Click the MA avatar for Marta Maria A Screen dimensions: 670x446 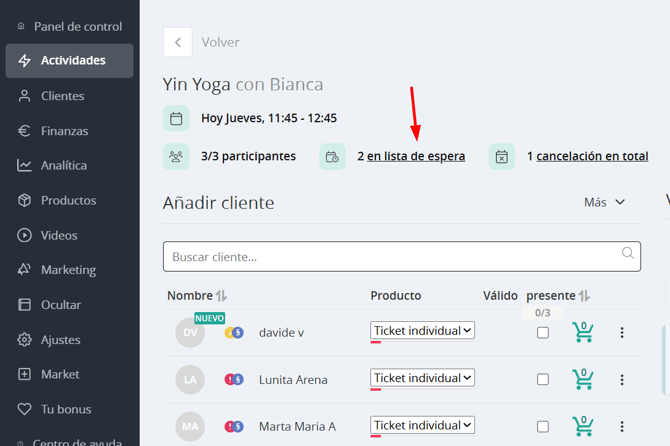[190, 426]
